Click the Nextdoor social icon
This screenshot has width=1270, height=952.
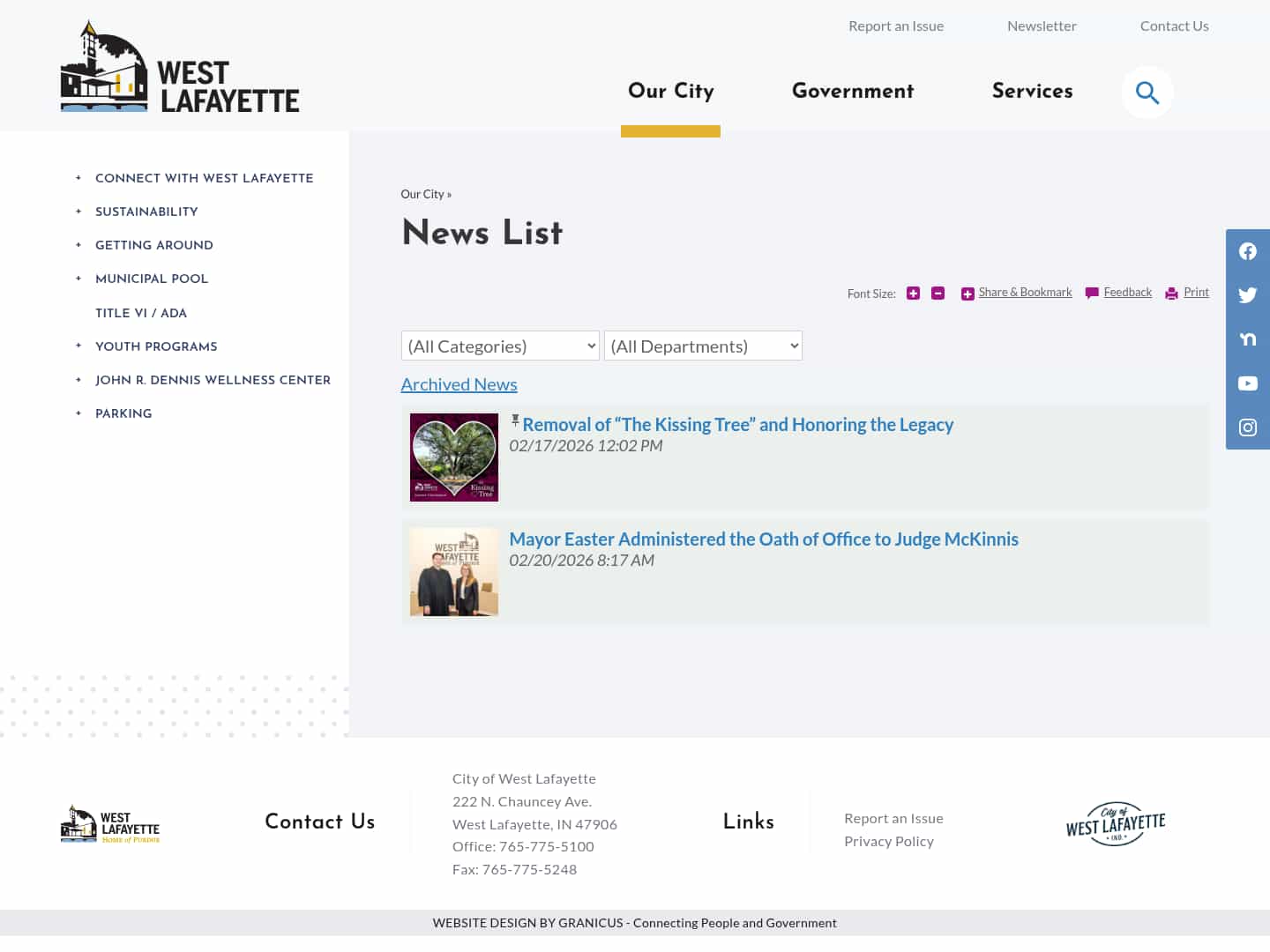point(1247,339)
